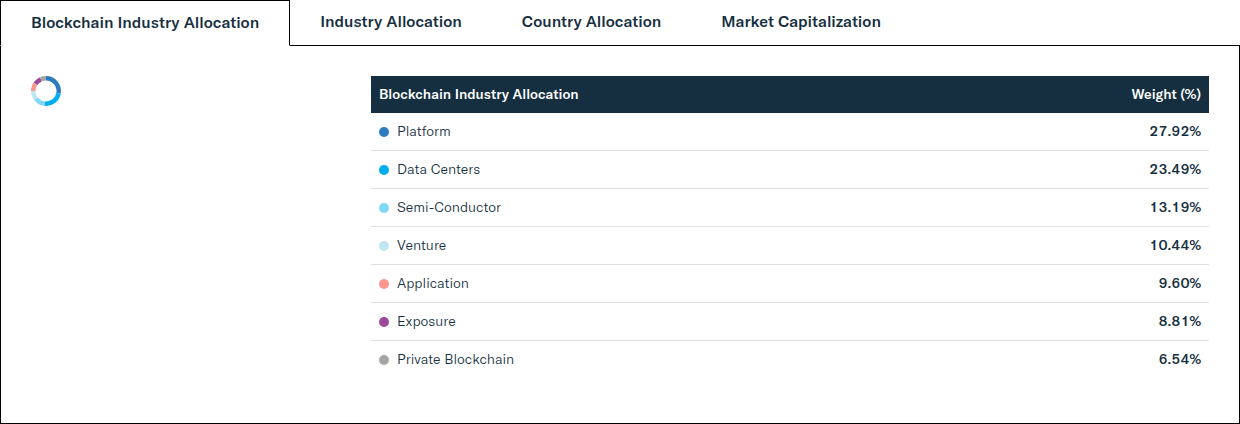The width and height of the screenshot is (1240, 424).
Task: Select the Data Centers row label
Action: click(438, 169)
